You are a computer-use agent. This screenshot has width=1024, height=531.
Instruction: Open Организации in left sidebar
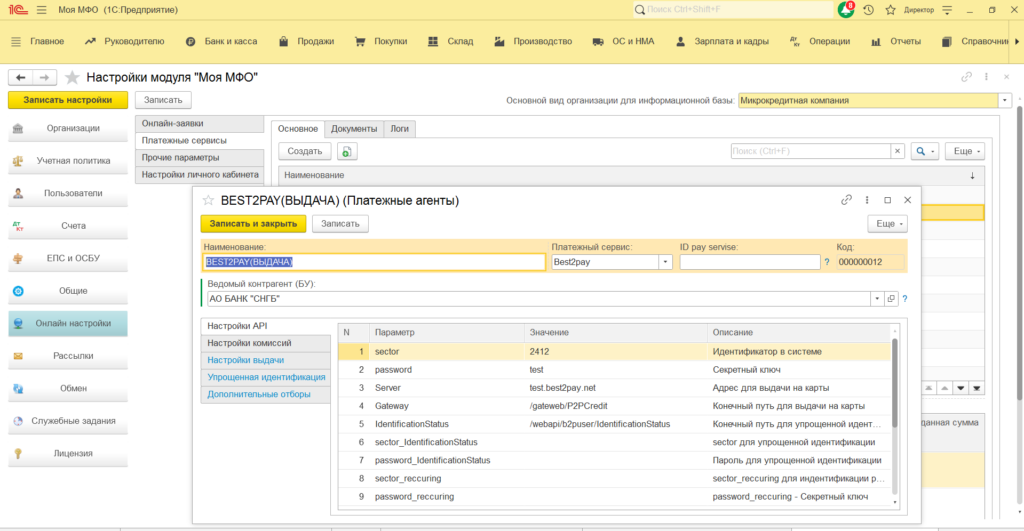tap(68, 128)
